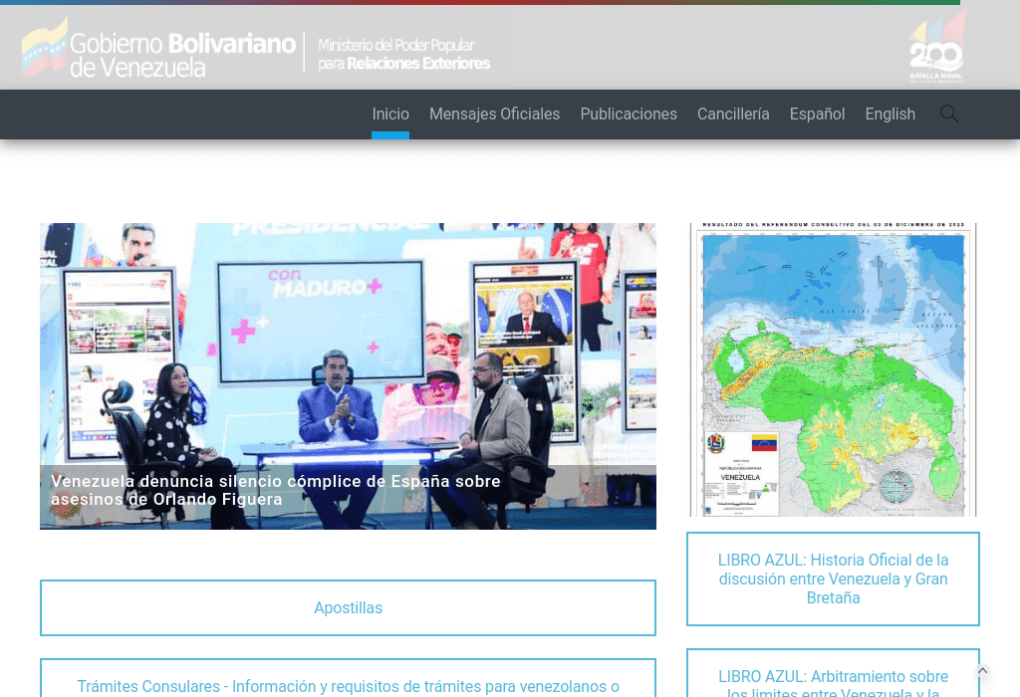Click the Venezuela map legend with flag

(741, 459)
